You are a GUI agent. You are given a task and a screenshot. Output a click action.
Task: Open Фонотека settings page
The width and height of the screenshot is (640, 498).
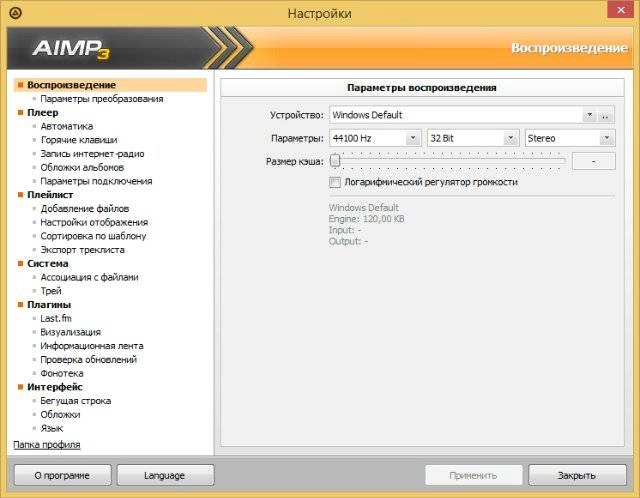(x=62, y=374)
